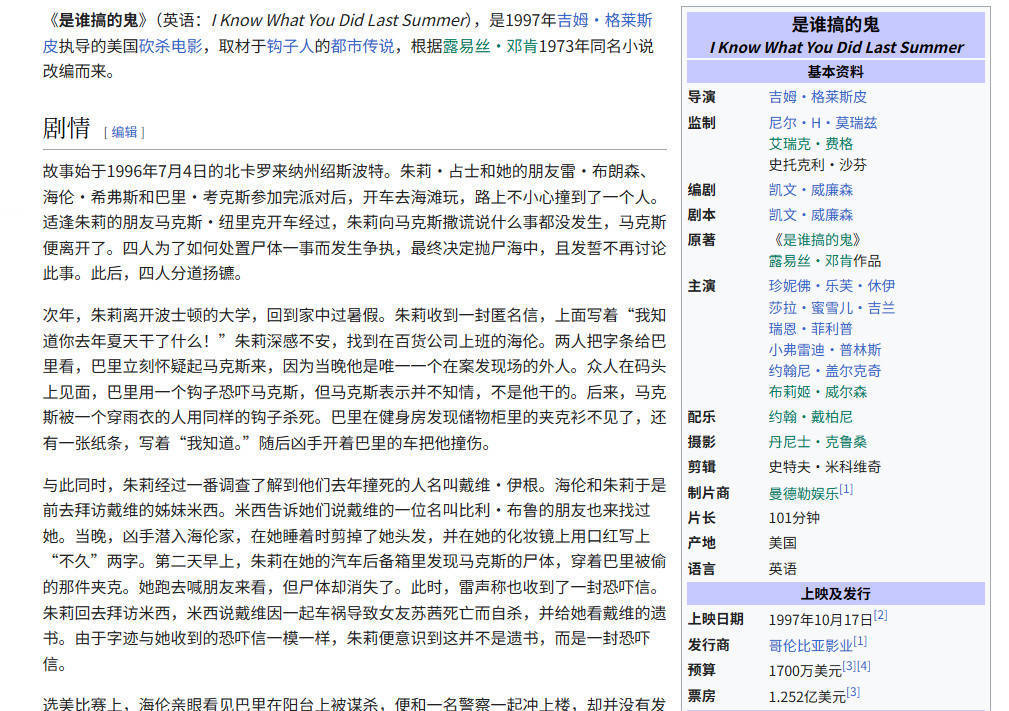Image resolution: width=1009 pixels, height=711 pixels.
Task: Click the 编辑 link beside the 剧情 heading
Action: click(x=124, y=132)
